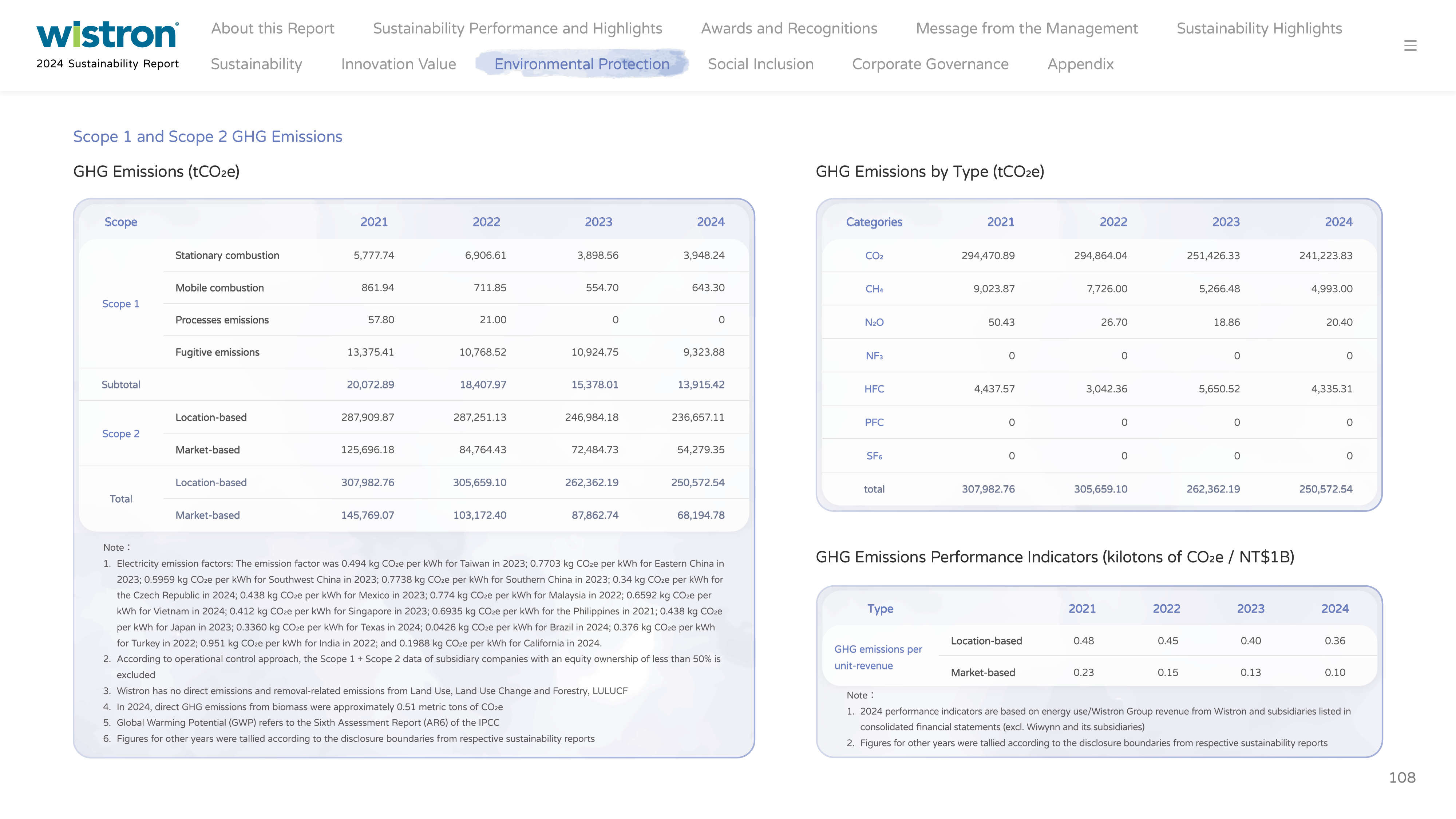The width and height of the screenshot is (1456, 819).
Task: Go to Sustainability Performance and Highlights
Action: click(x=517, y=28)
